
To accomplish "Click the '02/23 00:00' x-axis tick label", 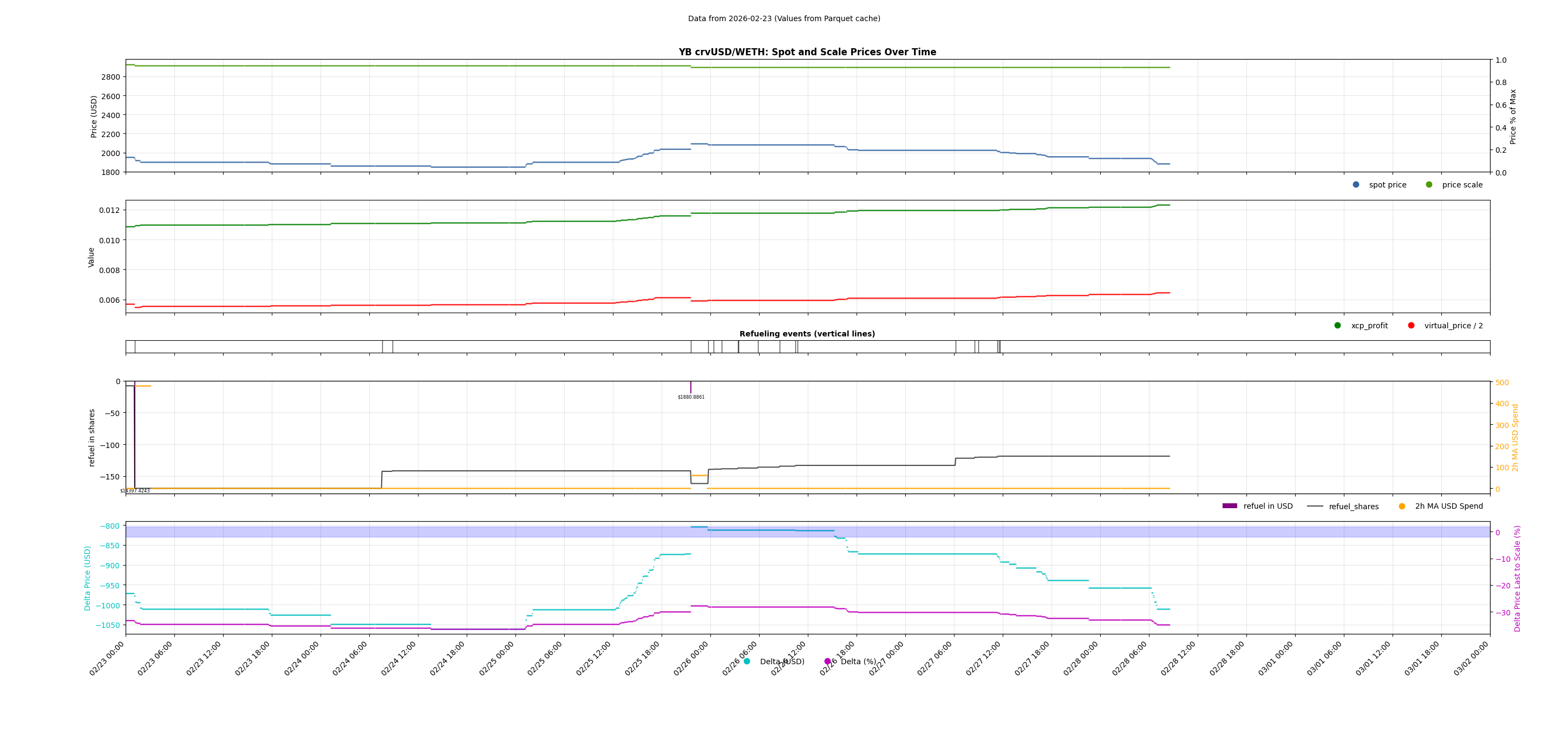I will point(107,659).
